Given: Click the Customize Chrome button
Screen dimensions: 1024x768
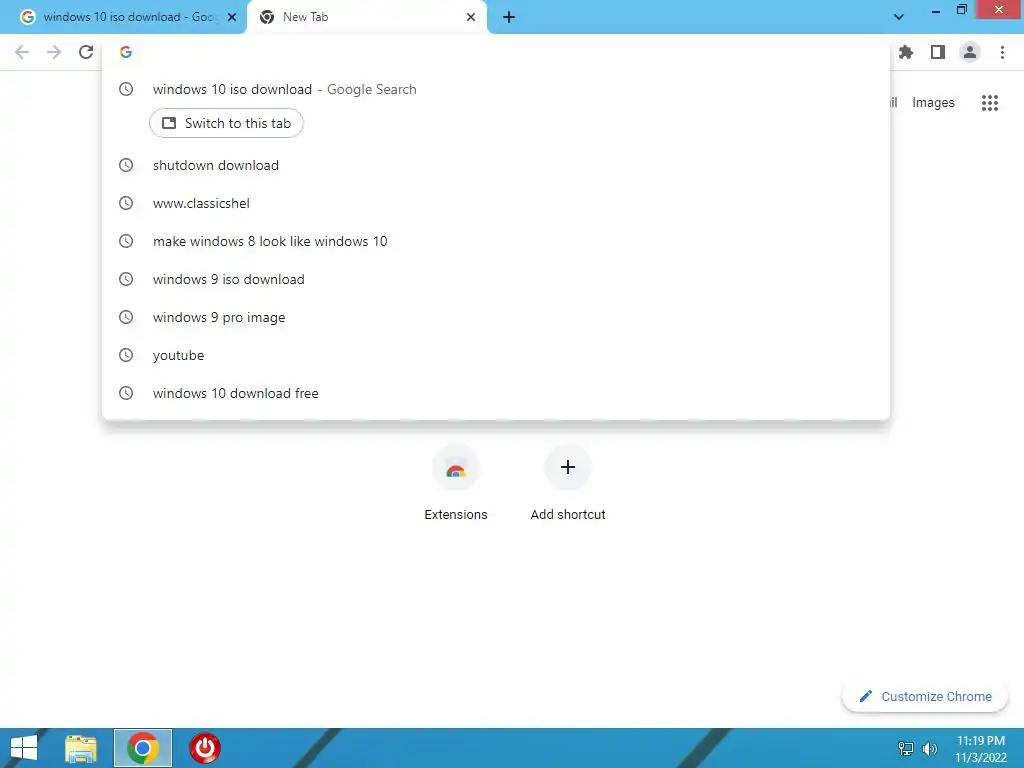Looking at the screenshot, I should pyautogui.click(x=925, y=696).
